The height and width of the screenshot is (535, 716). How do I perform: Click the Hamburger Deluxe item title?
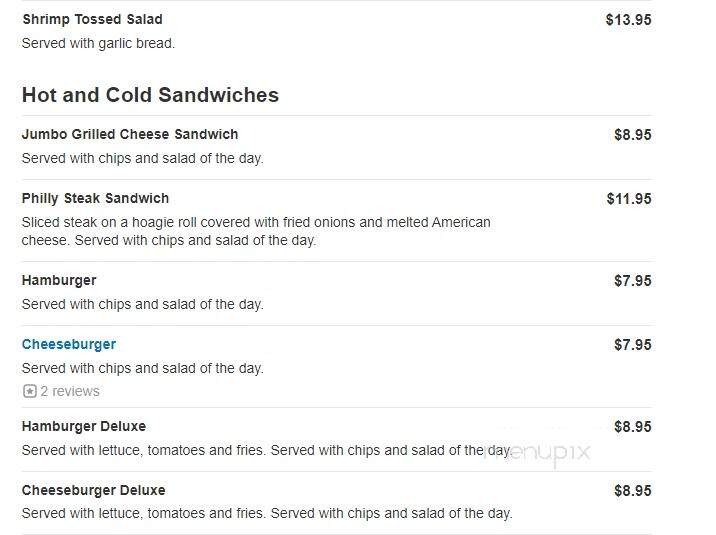click(84, 426)
